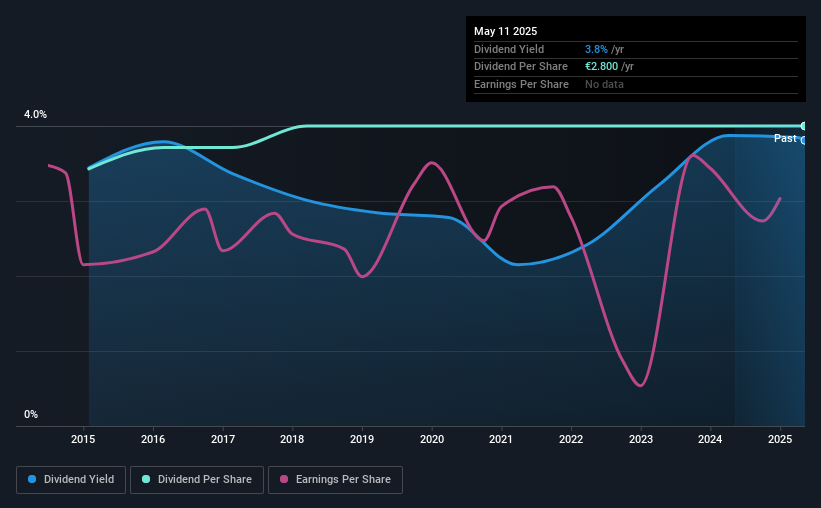This screenshot has height=508, width=821.
Task: Click the 4.0% y-axis label
Action: (x=35, y=114)
